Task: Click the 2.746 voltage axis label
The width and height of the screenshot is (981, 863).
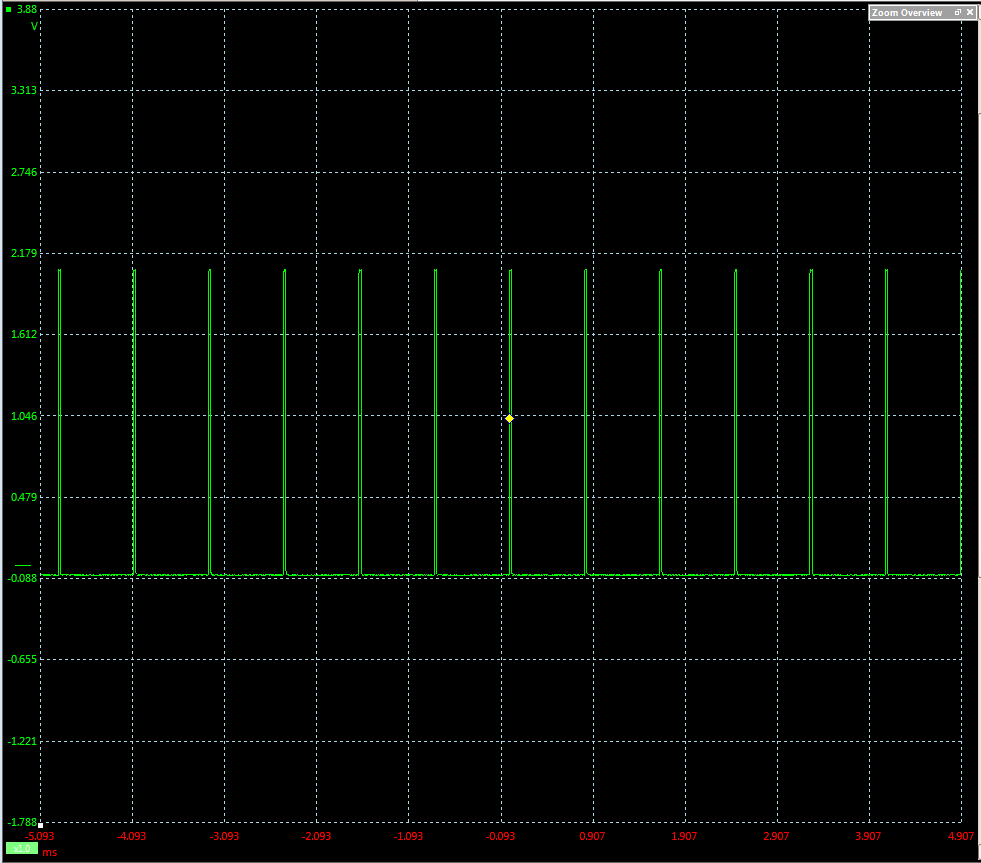Action: [24, 172]
